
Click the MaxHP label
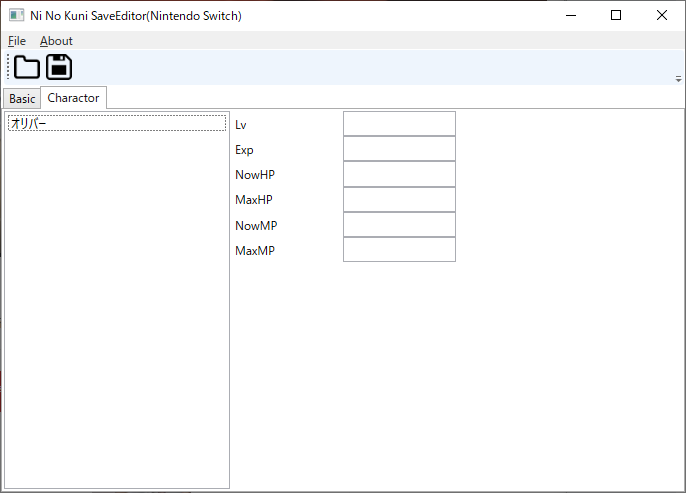tap(254, 200)
